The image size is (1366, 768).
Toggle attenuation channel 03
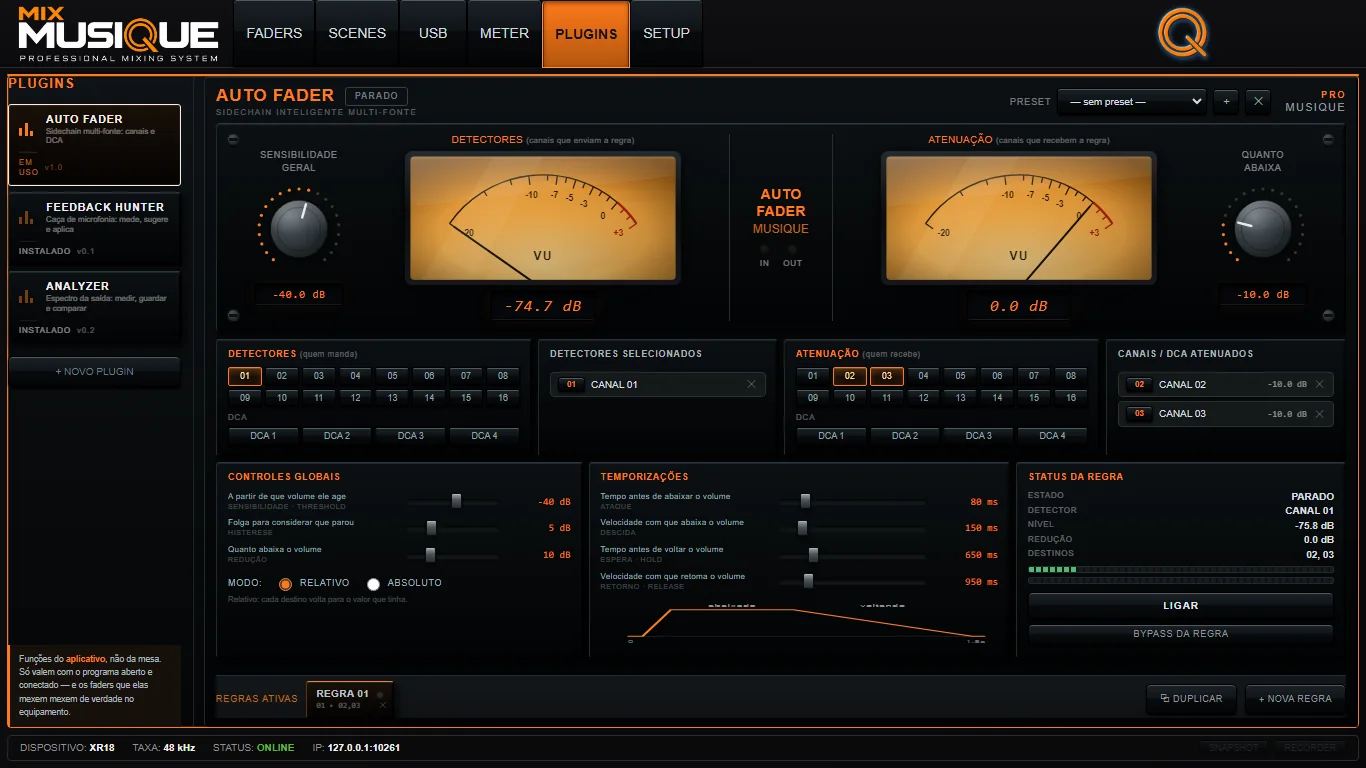click(887, 376)
